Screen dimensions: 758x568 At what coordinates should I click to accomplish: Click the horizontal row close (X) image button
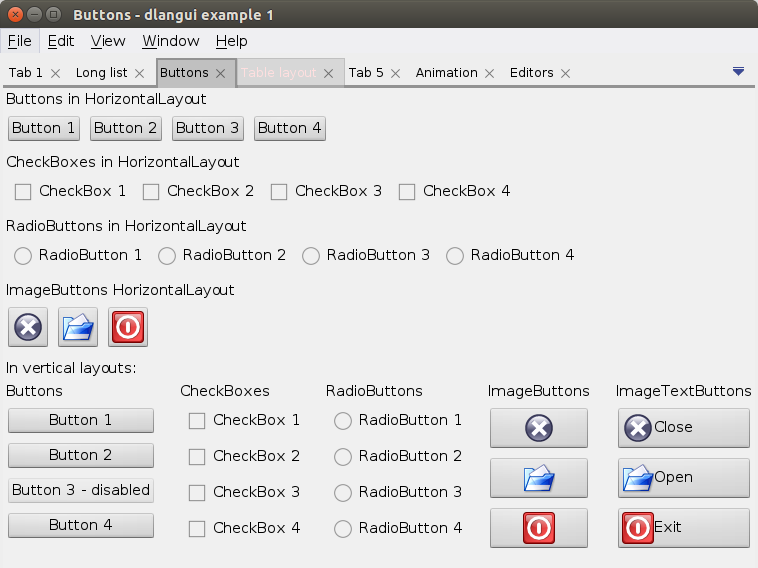[x=28, y=327]
